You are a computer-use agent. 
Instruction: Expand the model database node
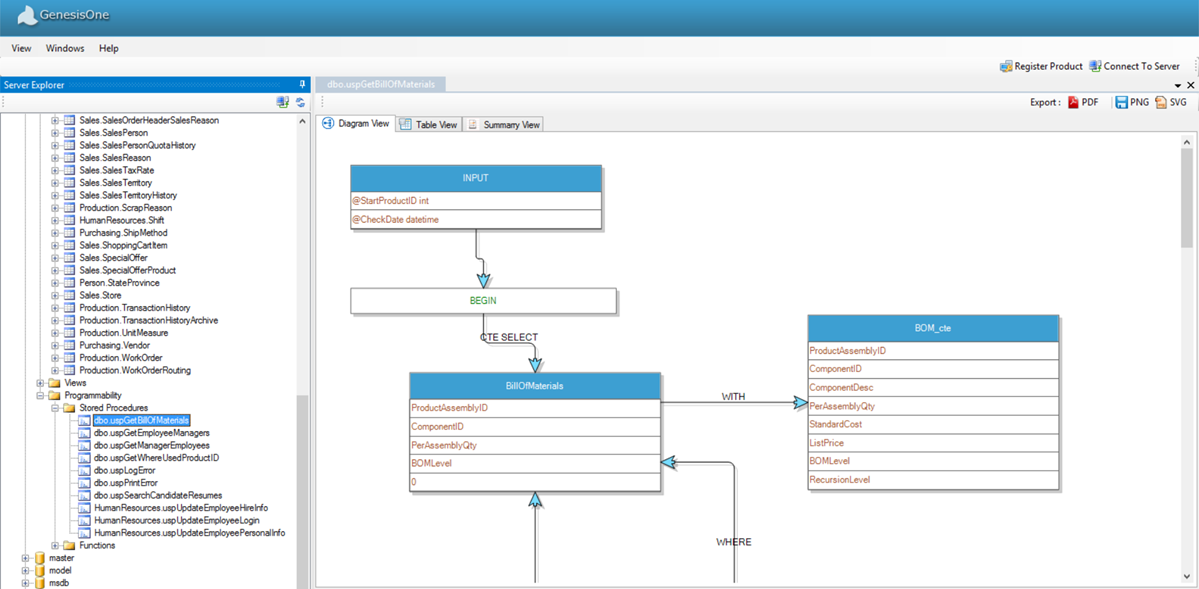tap(25, 571)
